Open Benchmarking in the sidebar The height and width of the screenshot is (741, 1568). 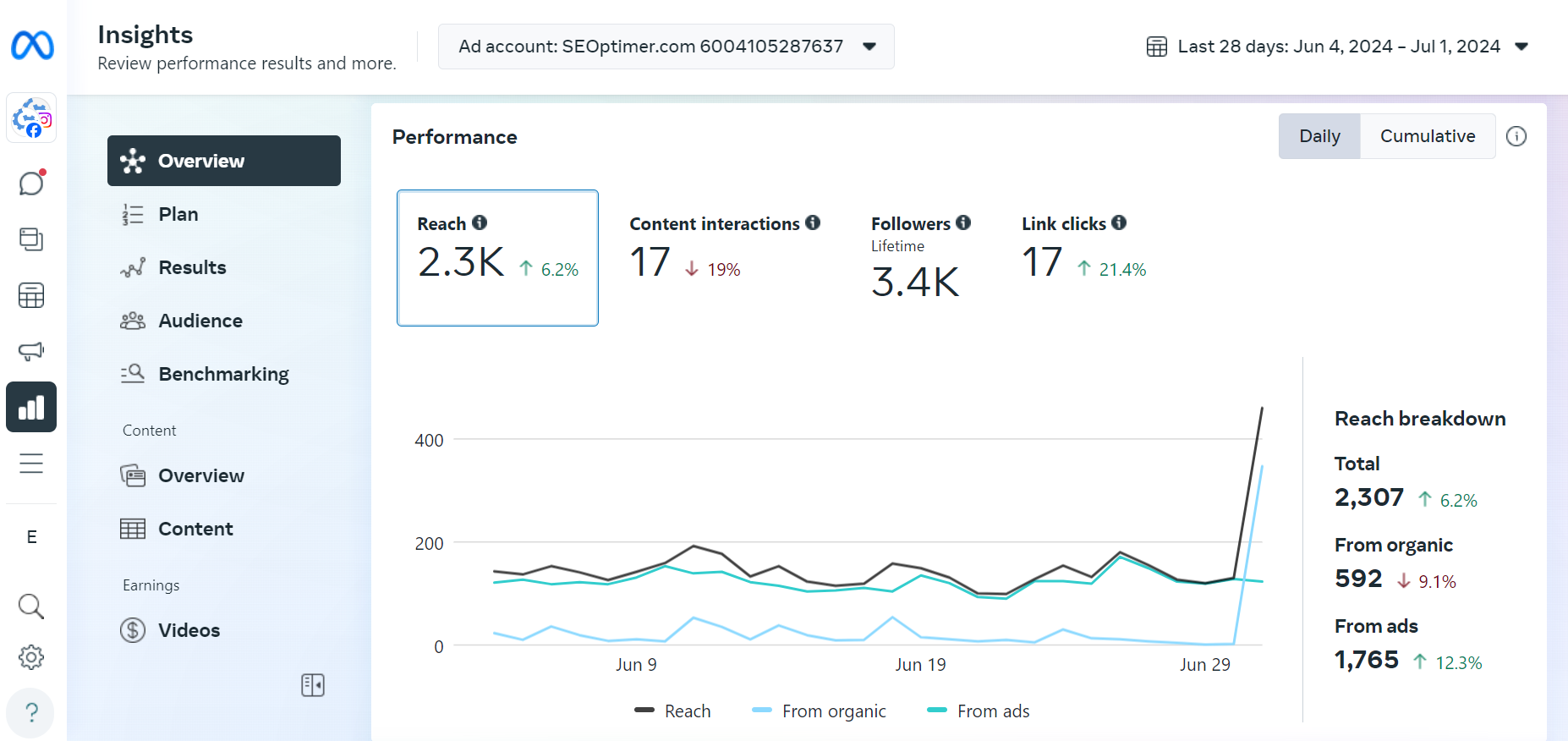[x=223, y=374]
